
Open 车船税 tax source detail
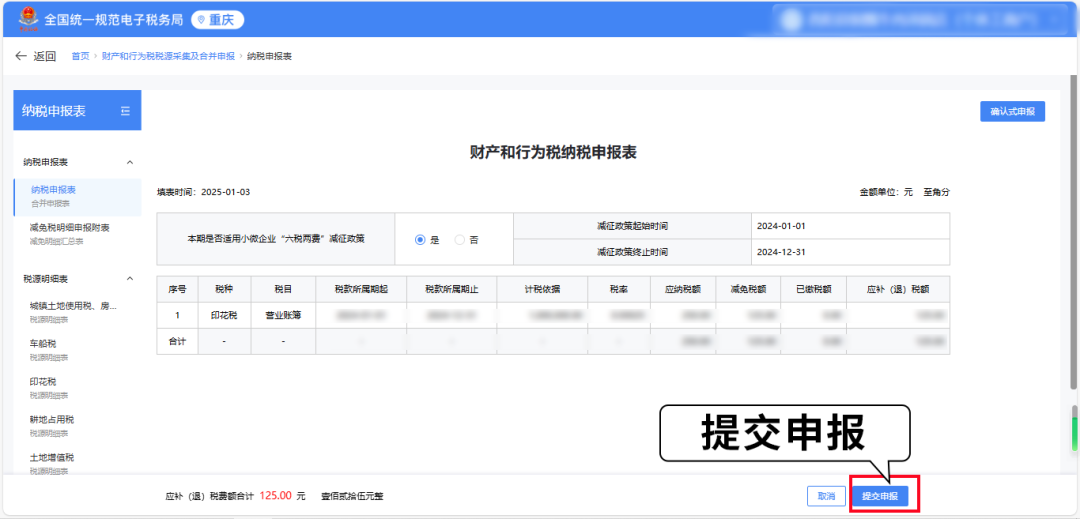coord(43,343)
